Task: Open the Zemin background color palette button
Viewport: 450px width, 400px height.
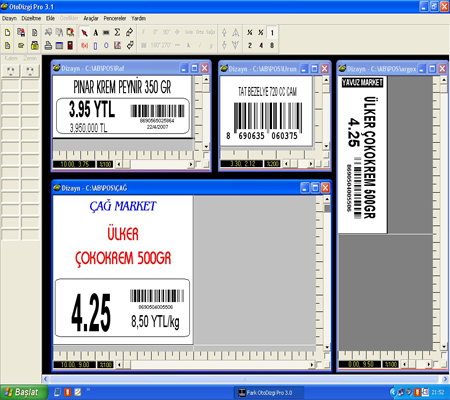Action: (x=30, y=71)
